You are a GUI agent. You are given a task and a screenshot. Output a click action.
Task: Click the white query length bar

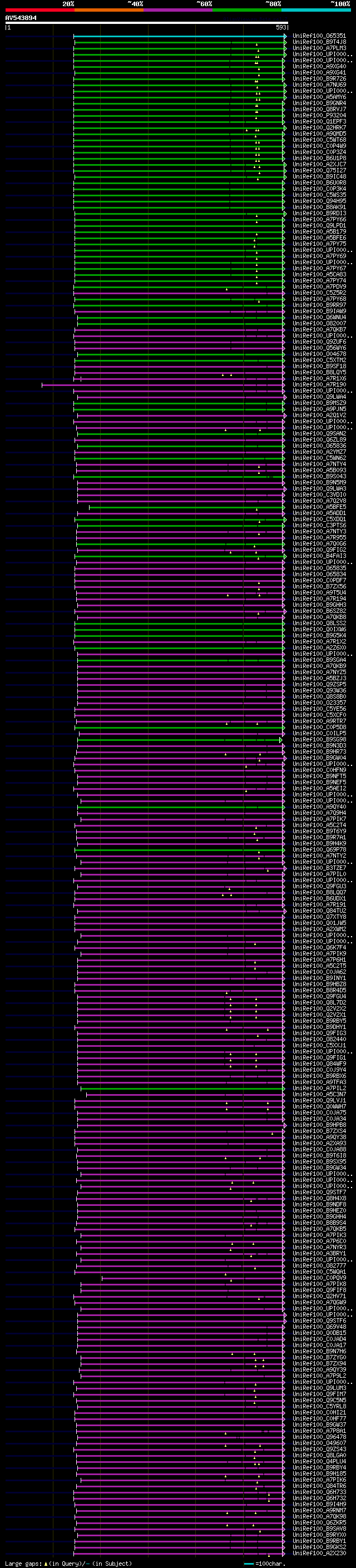point(146,23)
